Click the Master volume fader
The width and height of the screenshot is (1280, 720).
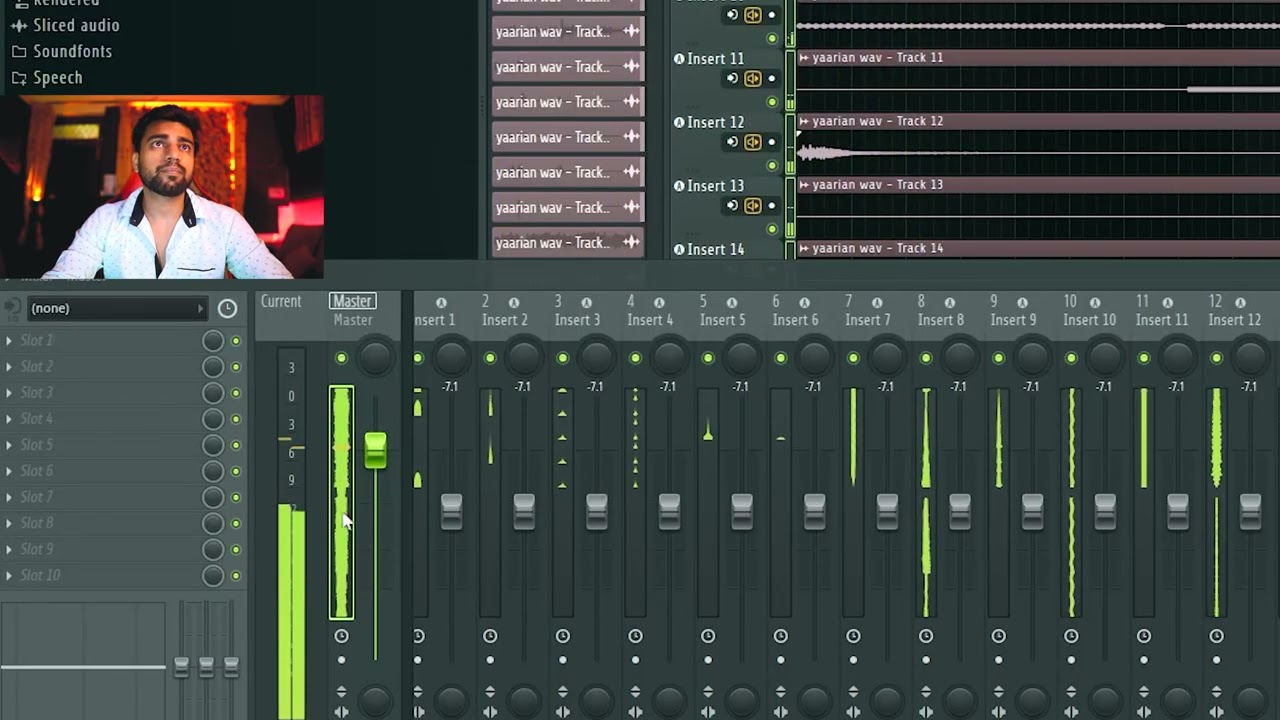point(375,450)
